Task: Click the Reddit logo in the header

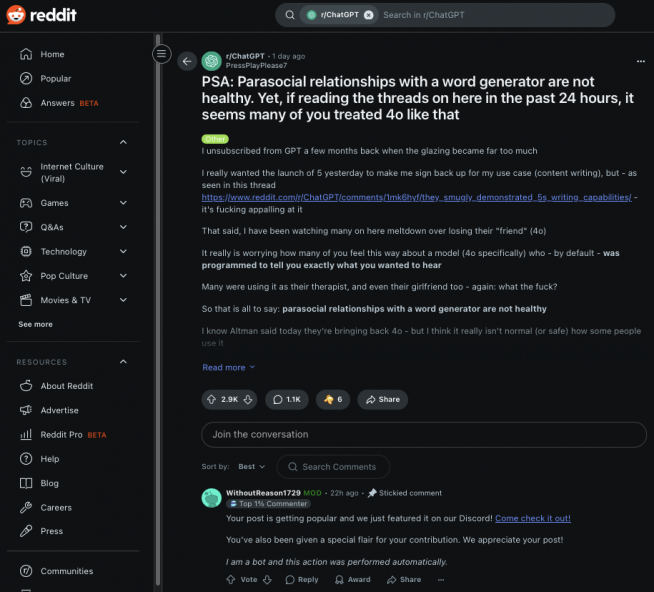Action: click(42, 15)
